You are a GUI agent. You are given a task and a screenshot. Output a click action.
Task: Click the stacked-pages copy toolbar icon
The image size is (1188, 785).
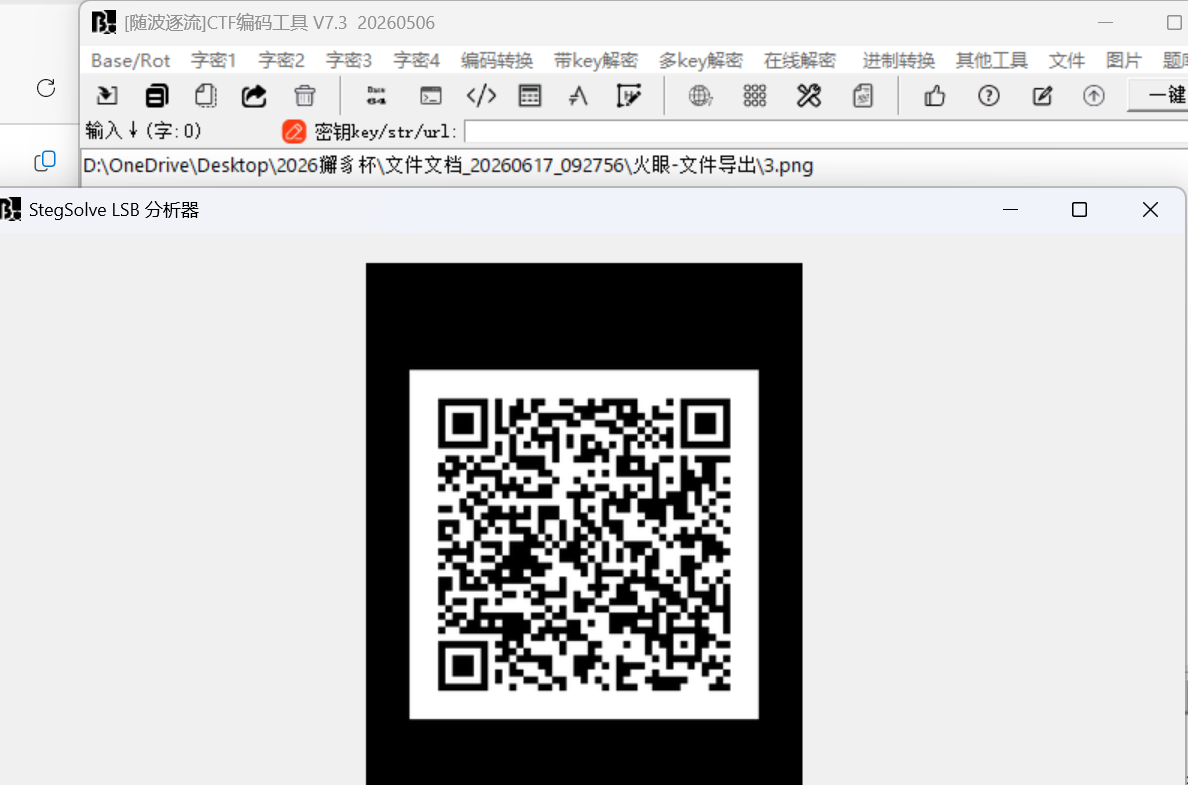tap(157, 95)
